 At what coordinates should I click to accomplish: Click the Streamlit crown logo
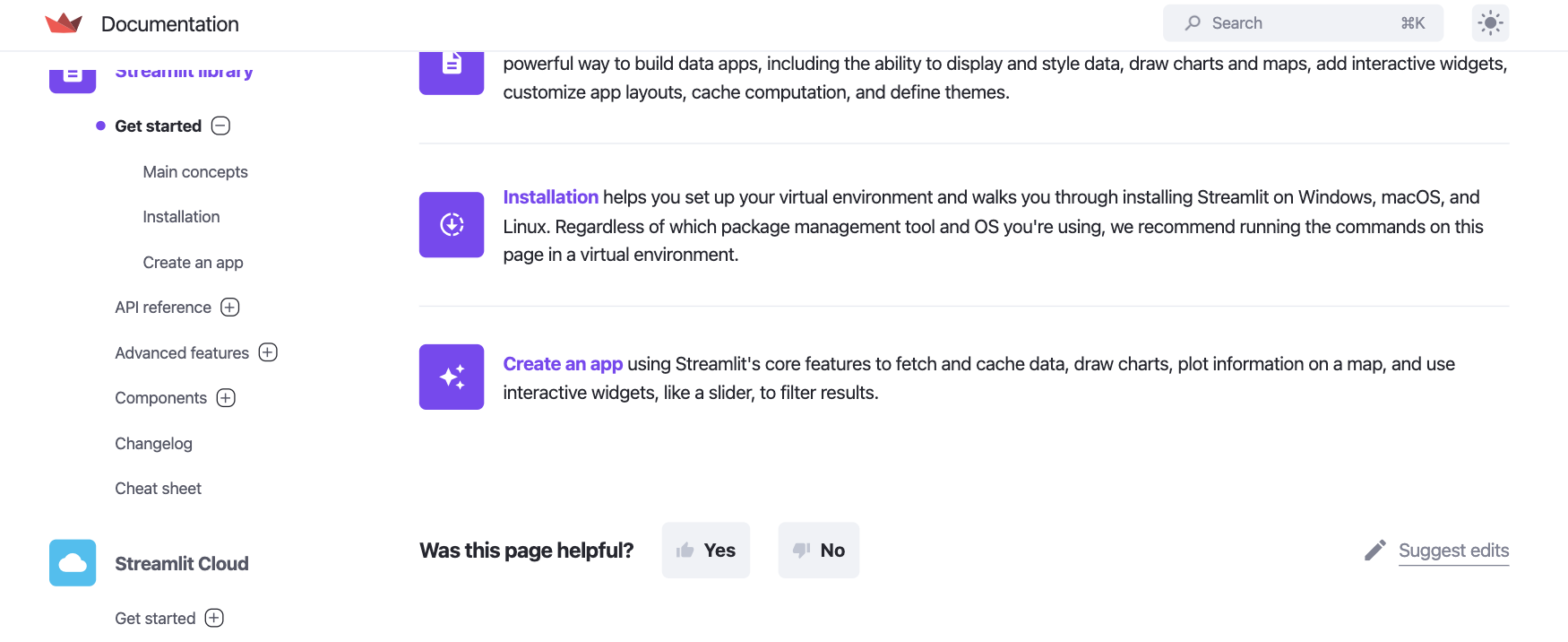tap(64, 23)
